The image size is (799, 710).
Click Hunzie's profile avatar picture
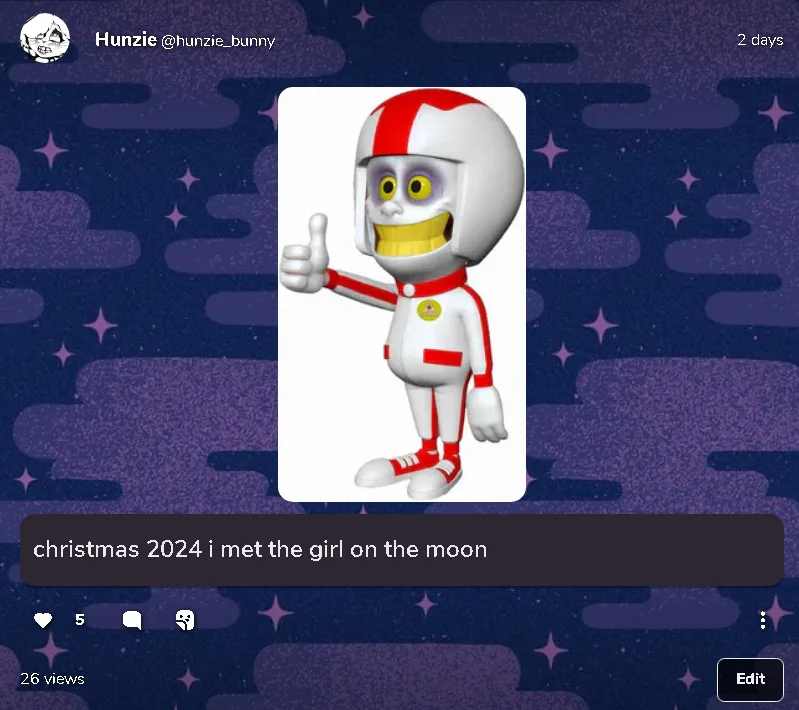pyautogui.click(x=45, y=39)
